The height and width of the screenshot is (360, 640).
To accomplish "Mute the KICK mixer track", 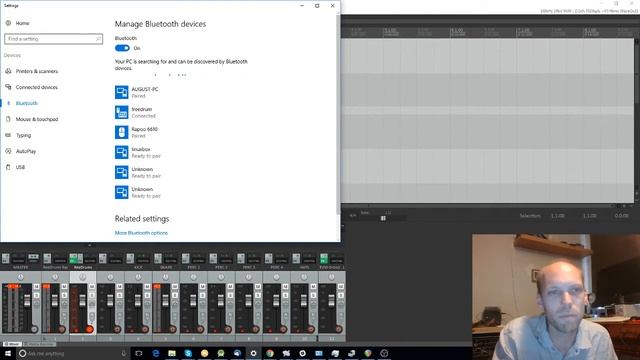I will [147, 287].
